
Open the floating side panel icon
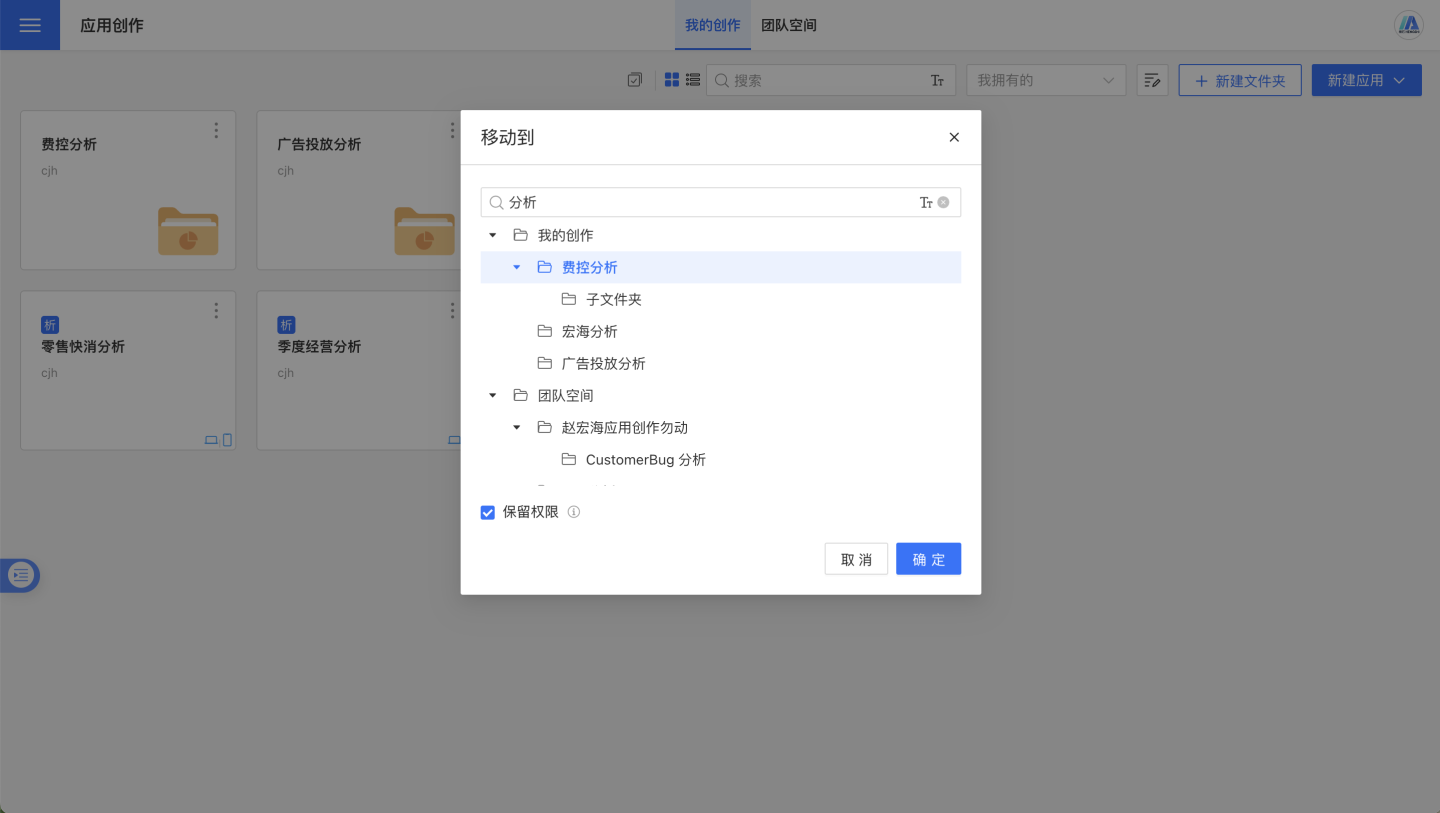tap(21, 575)
